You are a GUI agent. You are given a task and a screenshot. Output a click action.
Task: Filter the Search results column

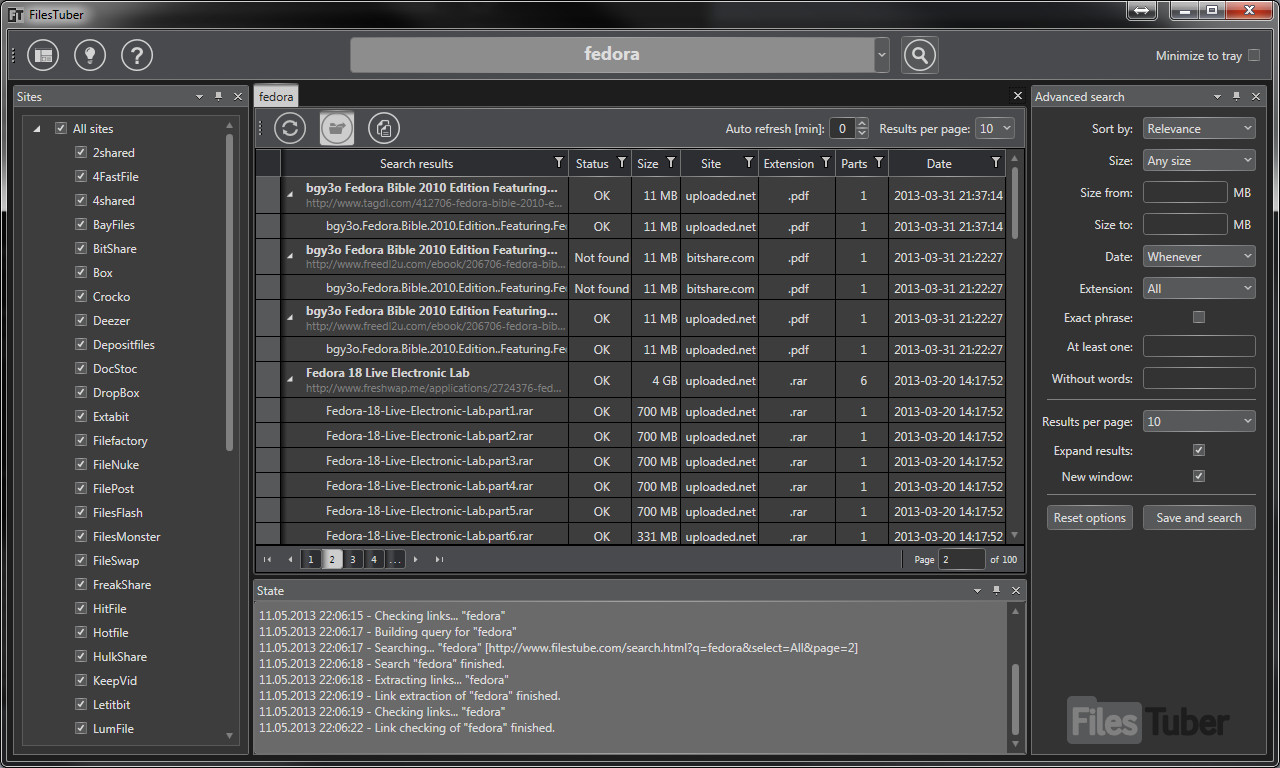point(559,162)
